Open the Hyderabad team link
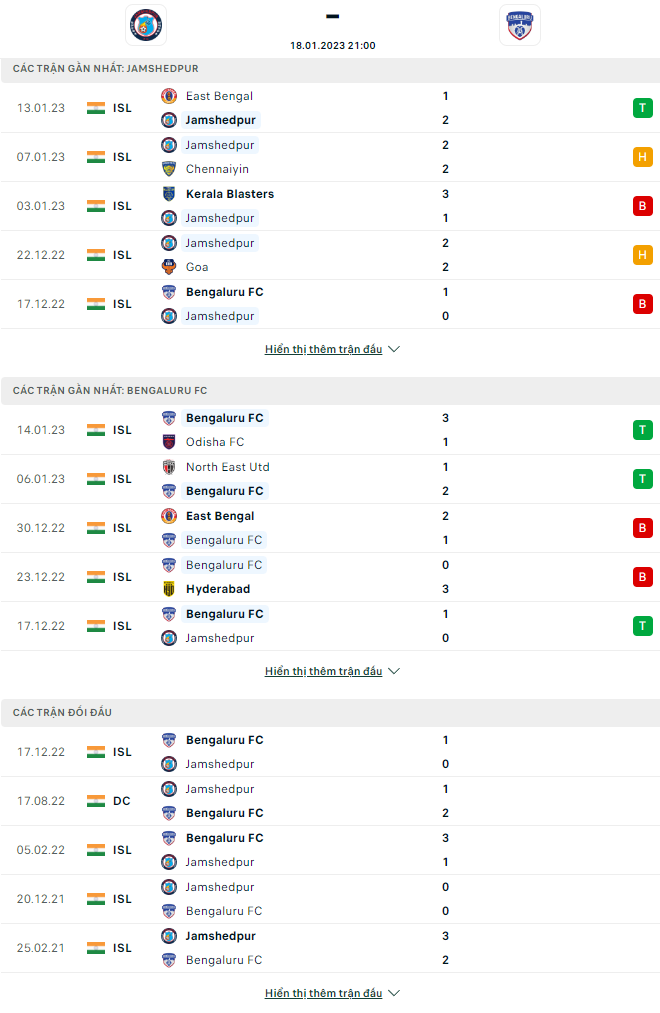660x1013 pixels. click(218, 589)
